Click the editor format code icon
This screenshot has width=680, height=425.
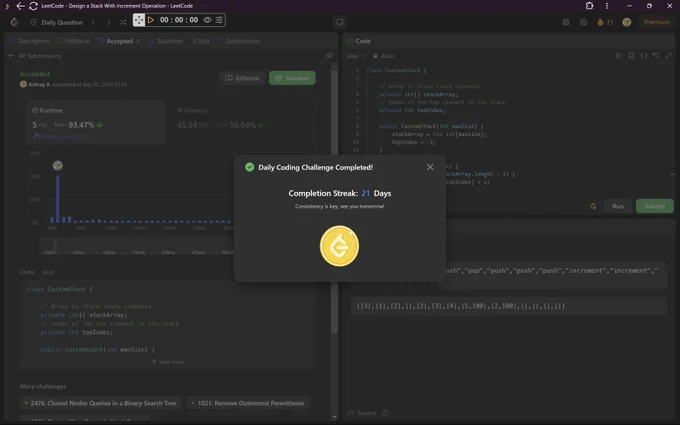coord(619,56)
